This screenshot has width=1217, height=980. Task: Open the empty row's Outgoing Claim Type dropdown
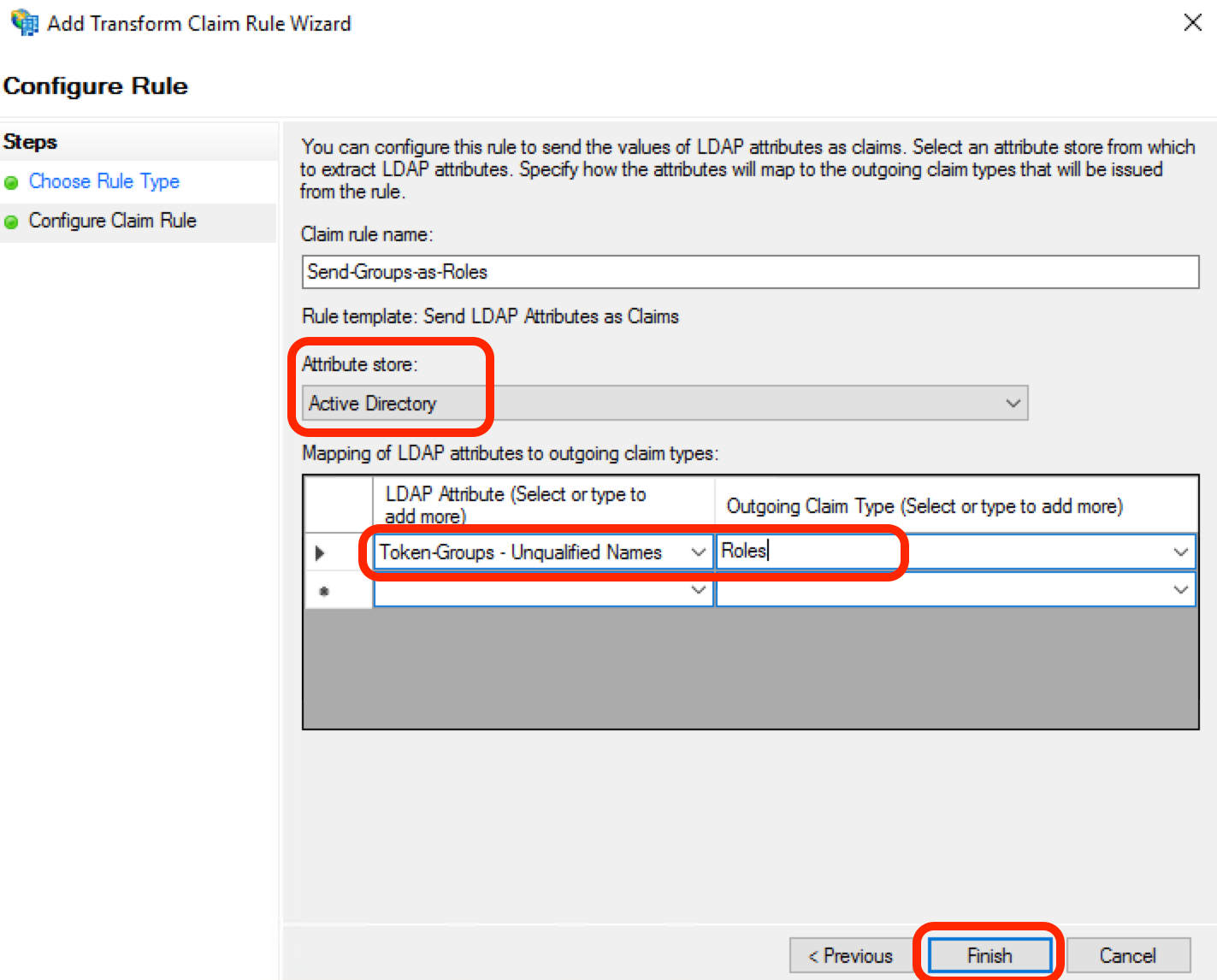pos(1181,590)
